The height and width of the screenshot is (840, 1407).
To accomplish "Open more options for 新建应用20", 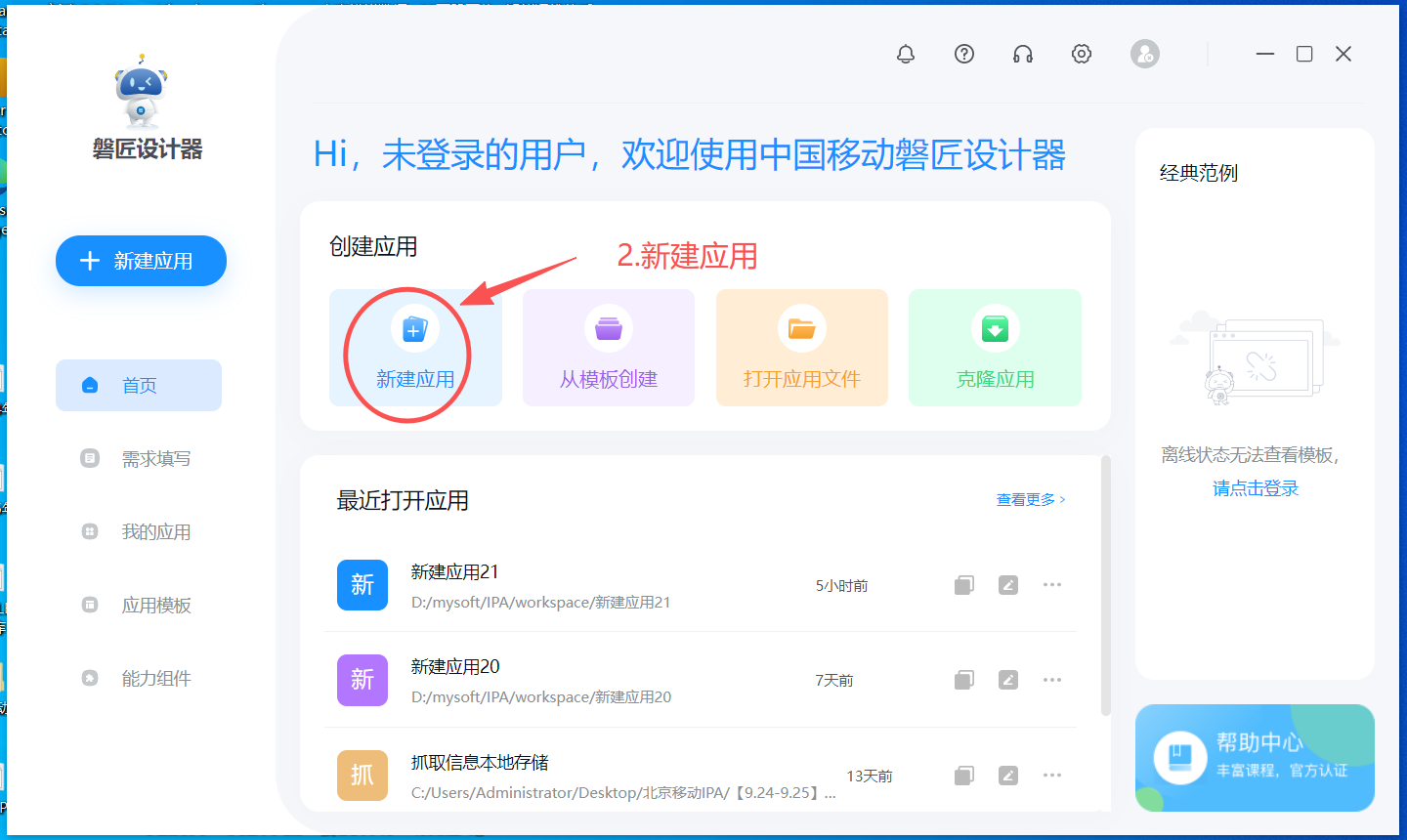I will point(1052,680).
